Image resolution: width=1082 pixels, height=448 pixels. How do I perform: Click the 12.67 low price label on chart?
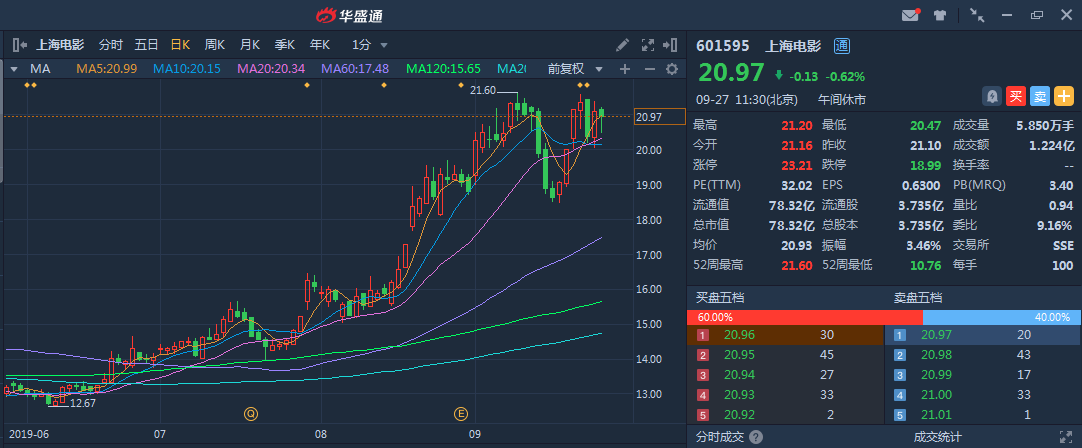coord(83,403)
